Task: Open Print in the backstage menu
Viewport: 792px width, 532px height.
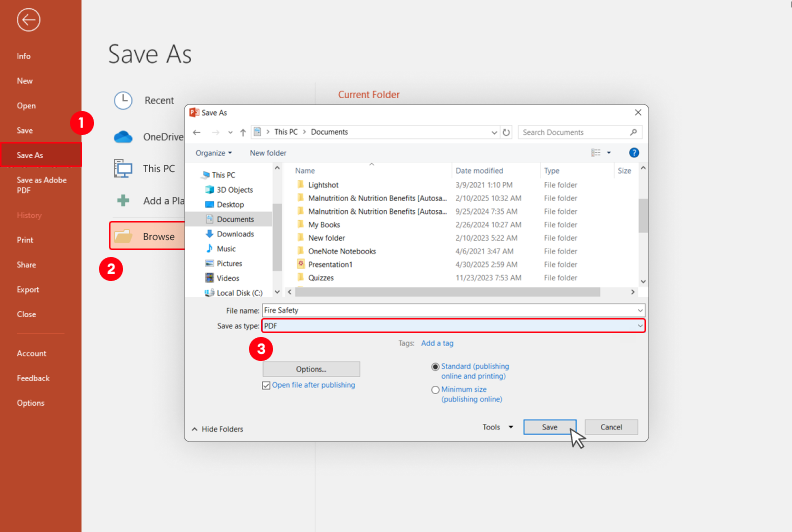Action: (25, 240)
